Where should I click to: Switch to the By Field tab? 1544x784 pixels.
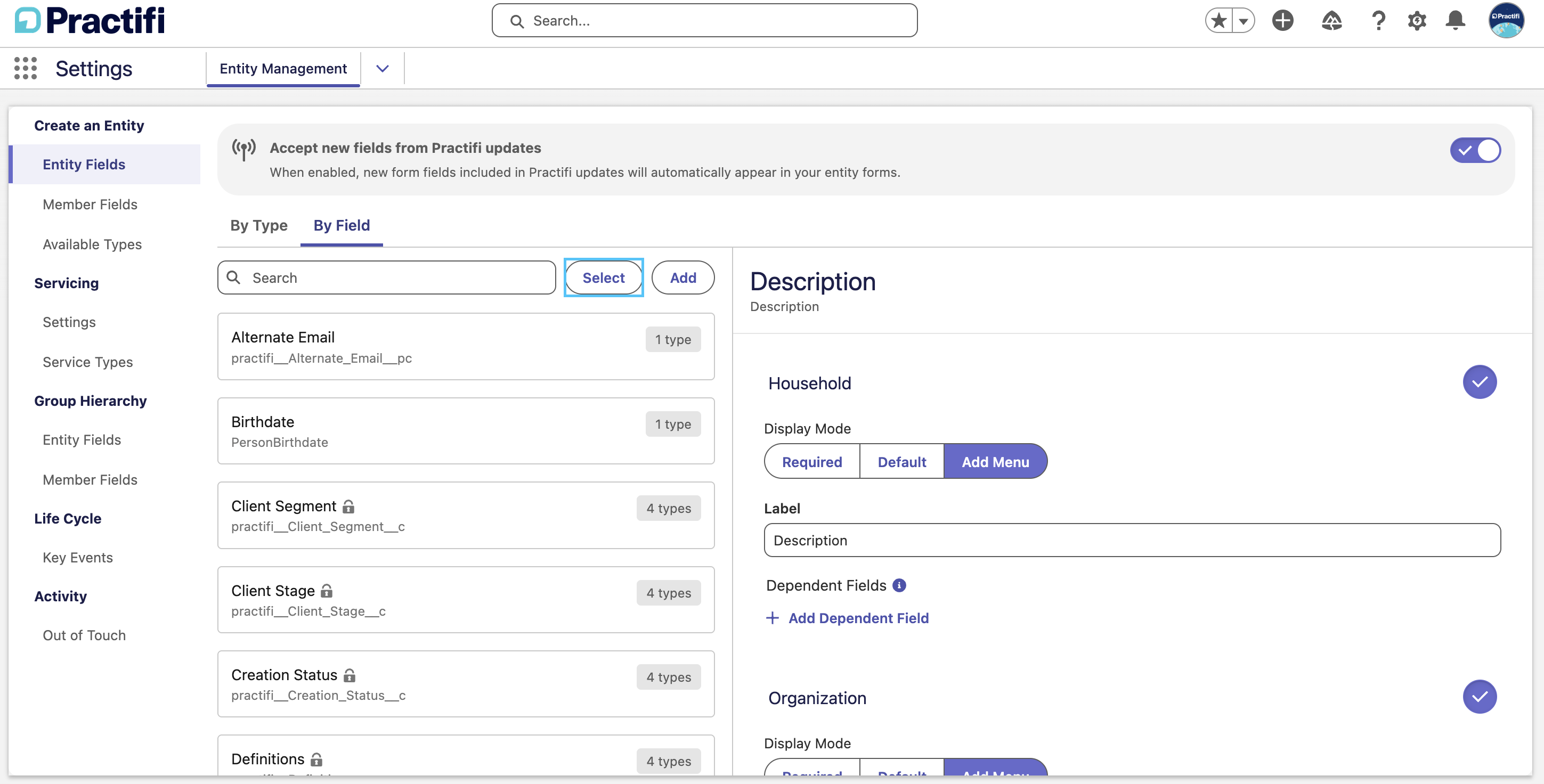pos(342,225)
